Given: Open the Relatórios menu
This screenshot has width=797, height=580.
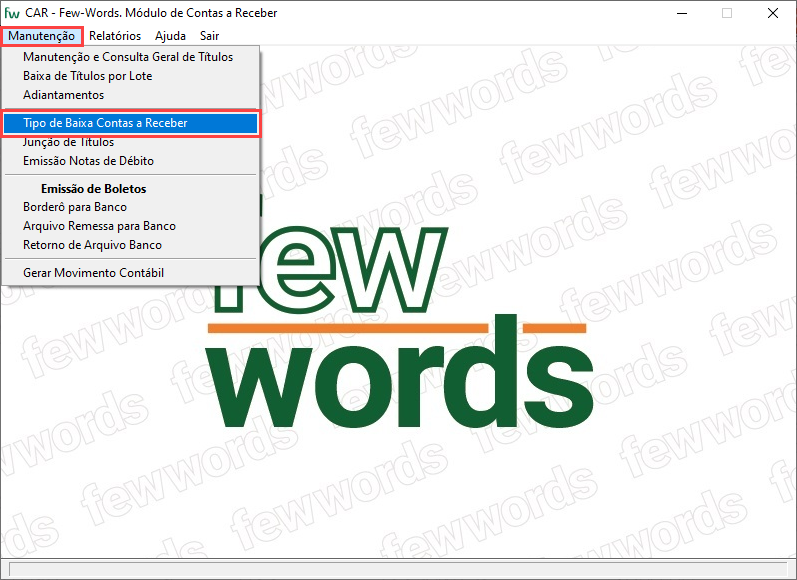Looking at the screenshot, I should tap(115, 36).
